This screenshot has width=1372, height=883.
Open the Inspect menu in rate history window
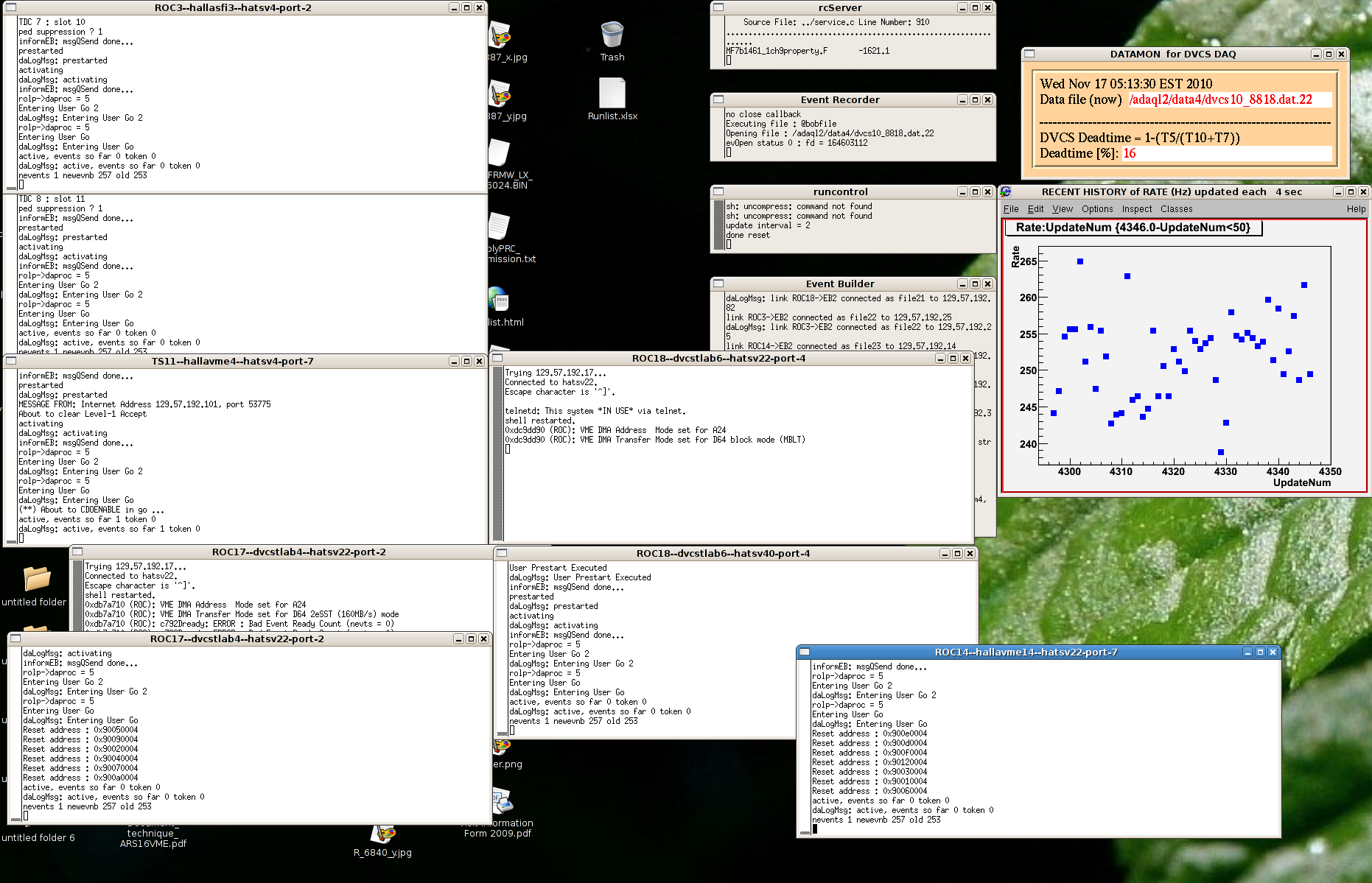point(1136,209)
